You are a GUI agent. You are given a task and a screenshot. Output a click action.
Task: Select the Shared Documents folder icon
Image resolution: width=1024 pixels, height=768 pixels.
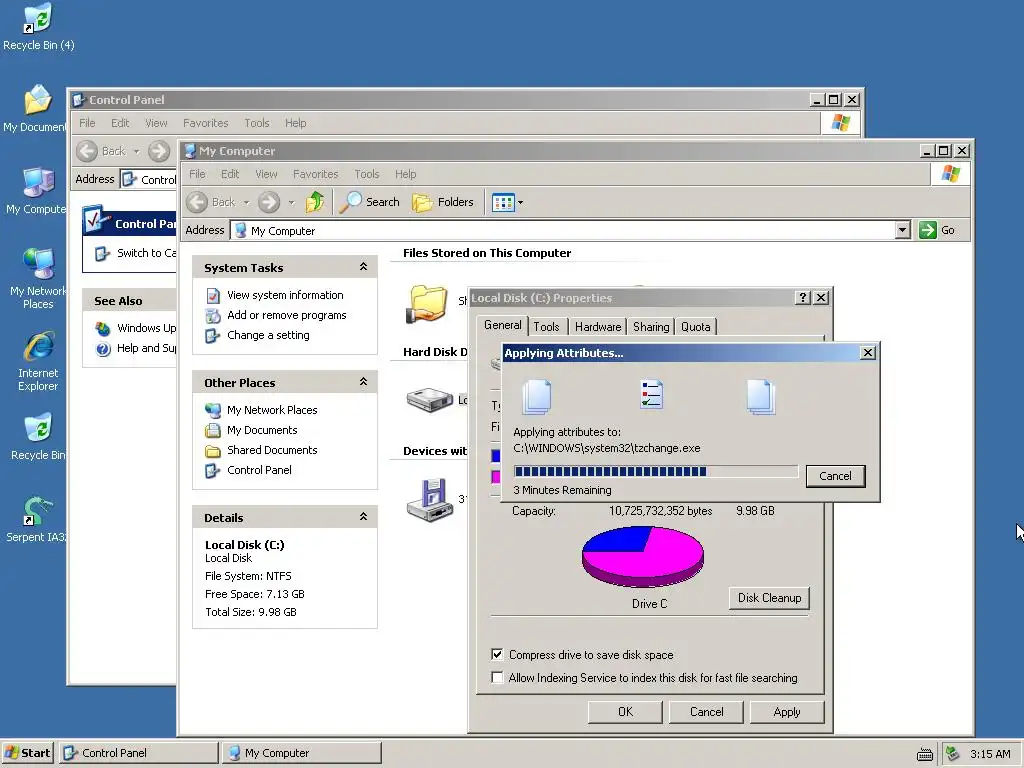(427, 304)
